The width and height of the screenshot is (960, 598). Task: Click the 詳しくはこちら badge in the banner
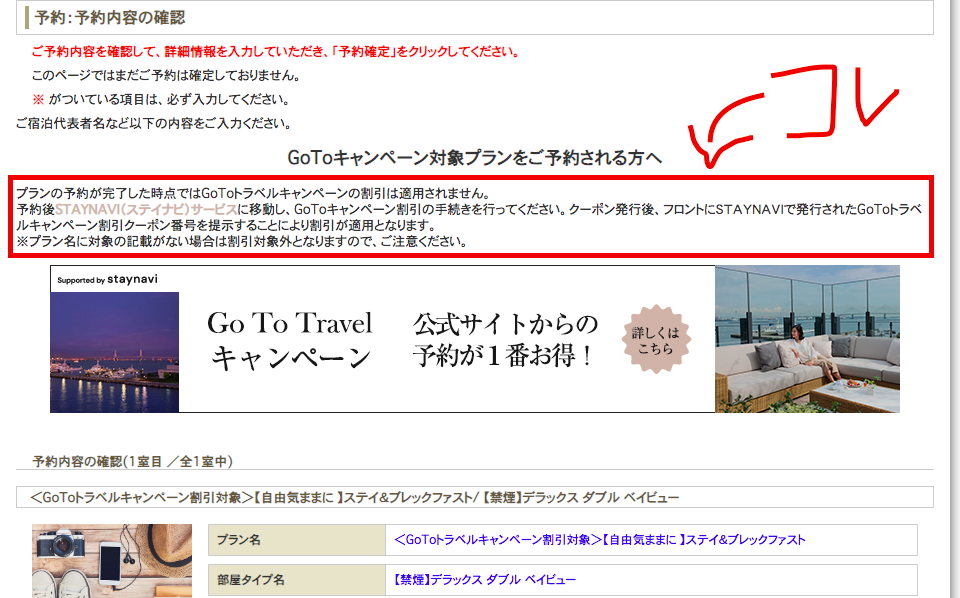(x=656, y=340)
